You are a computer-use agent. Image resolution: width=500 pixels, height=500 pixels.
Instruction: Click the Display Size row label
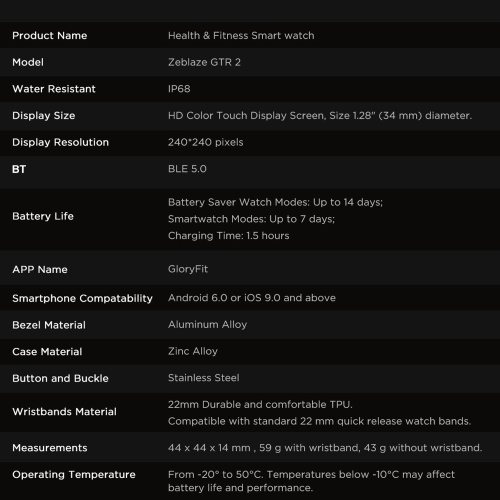coord(44,116)
